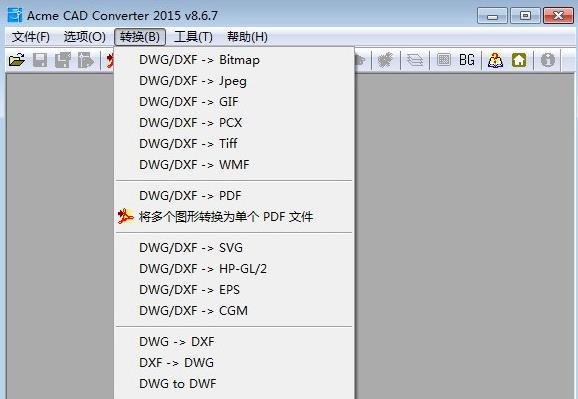The image size is (578, 399).
Task: Click the grayed-out save disk icon
Action: tap(40, 60)
